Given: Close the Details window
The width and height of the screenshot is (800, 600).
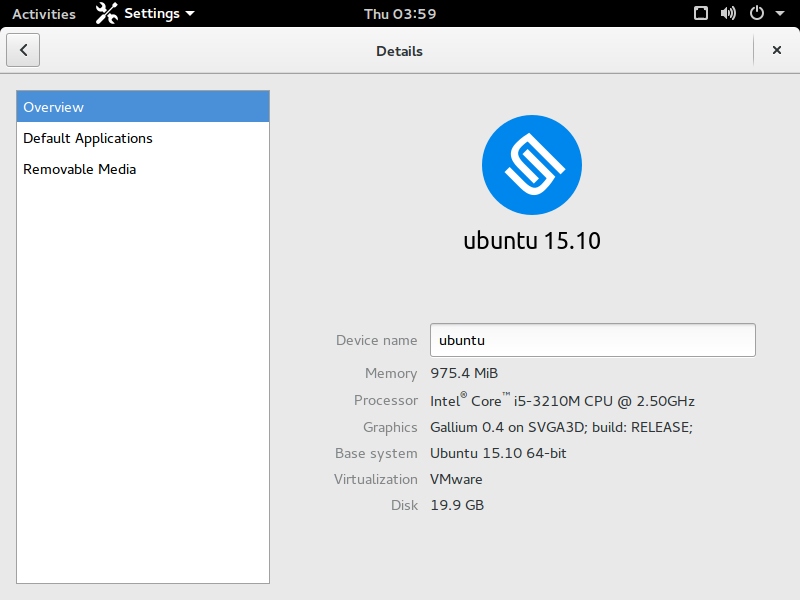Looking at the screenshot, I should point(777,50).
